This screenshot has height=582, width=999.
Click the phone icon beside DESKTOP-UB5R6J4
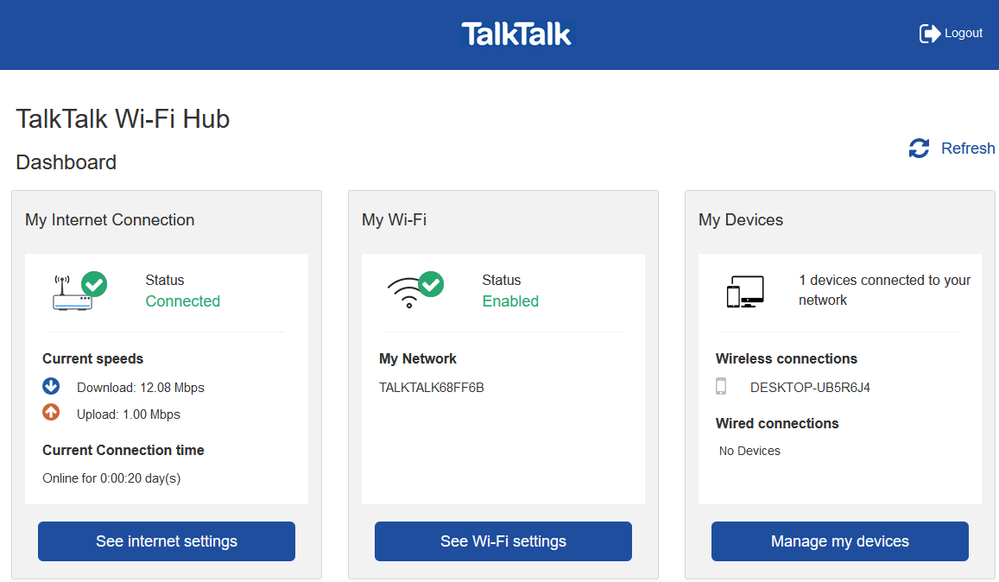(720, 387)
